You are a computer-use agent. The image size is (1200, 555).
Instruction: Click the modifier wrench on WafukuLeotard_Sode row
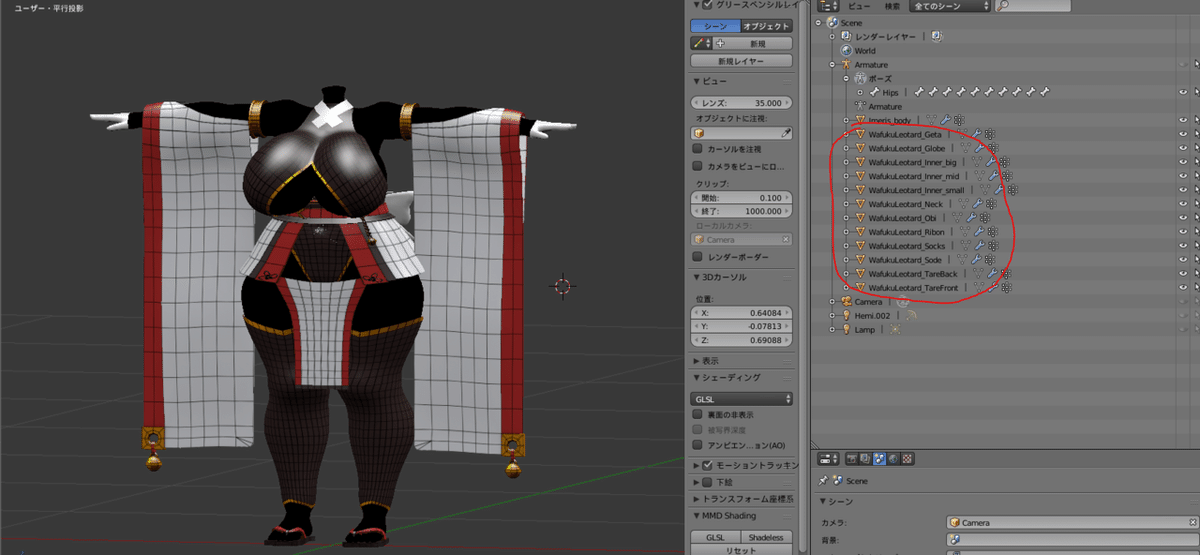pyautogui.click(x=975, y=260)
